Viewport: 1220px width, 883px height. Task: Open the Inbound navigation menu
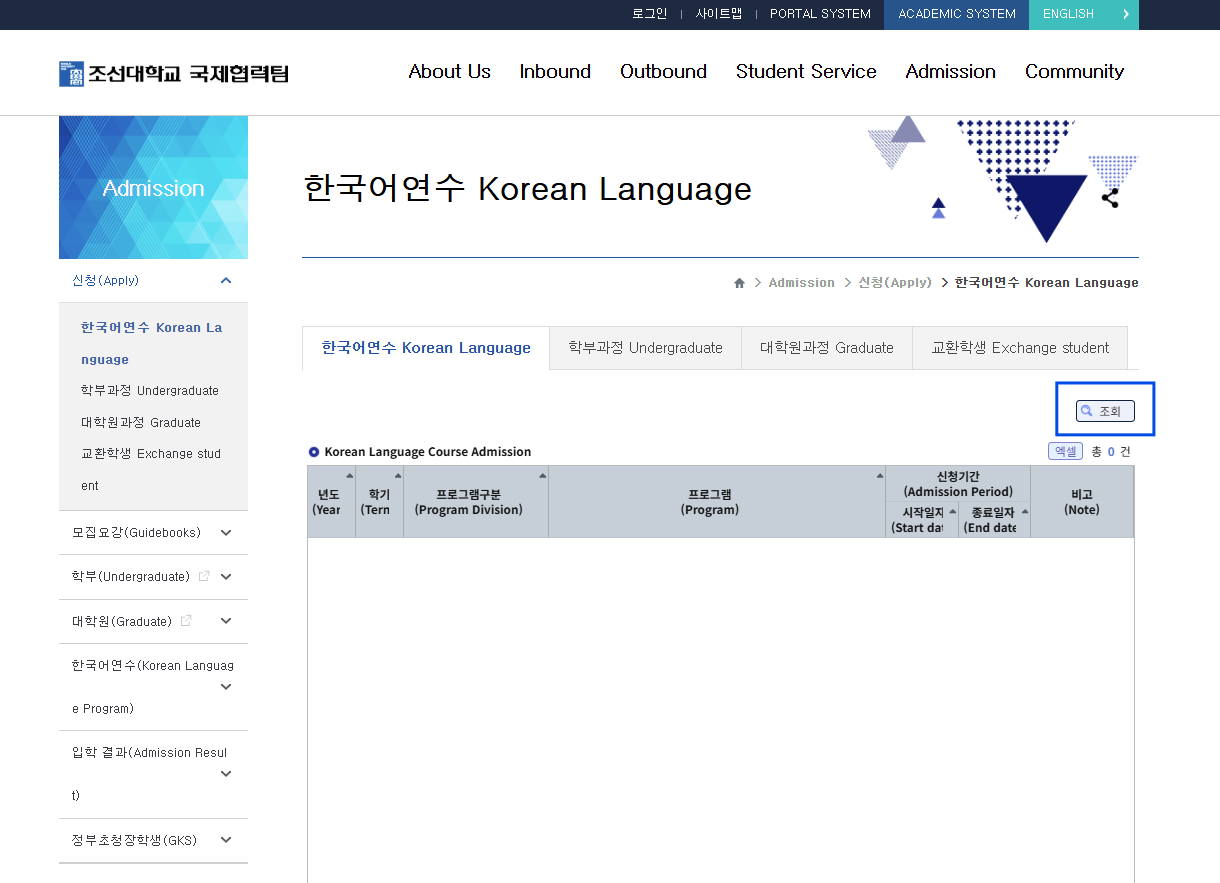[555, 72]
